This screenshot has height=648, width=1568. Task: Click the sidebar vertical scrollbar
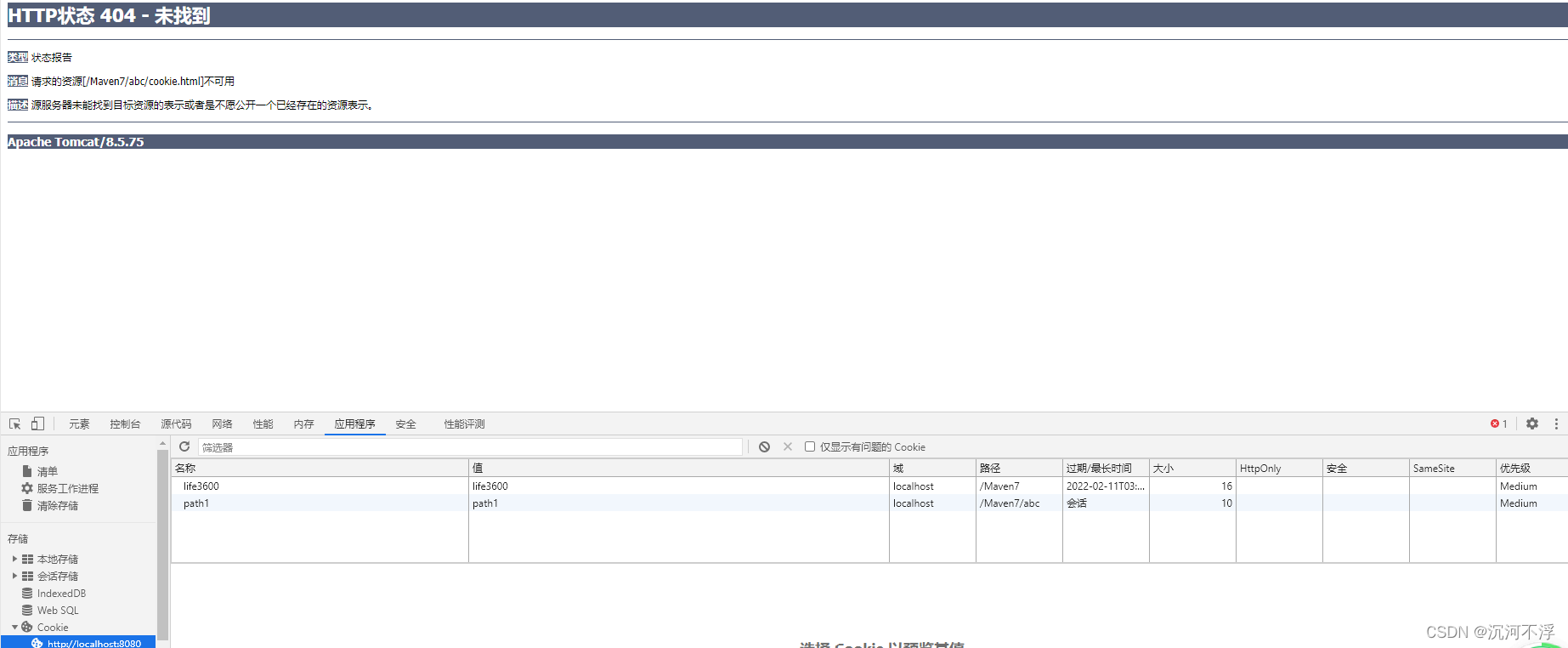click(x=162, y=544)
